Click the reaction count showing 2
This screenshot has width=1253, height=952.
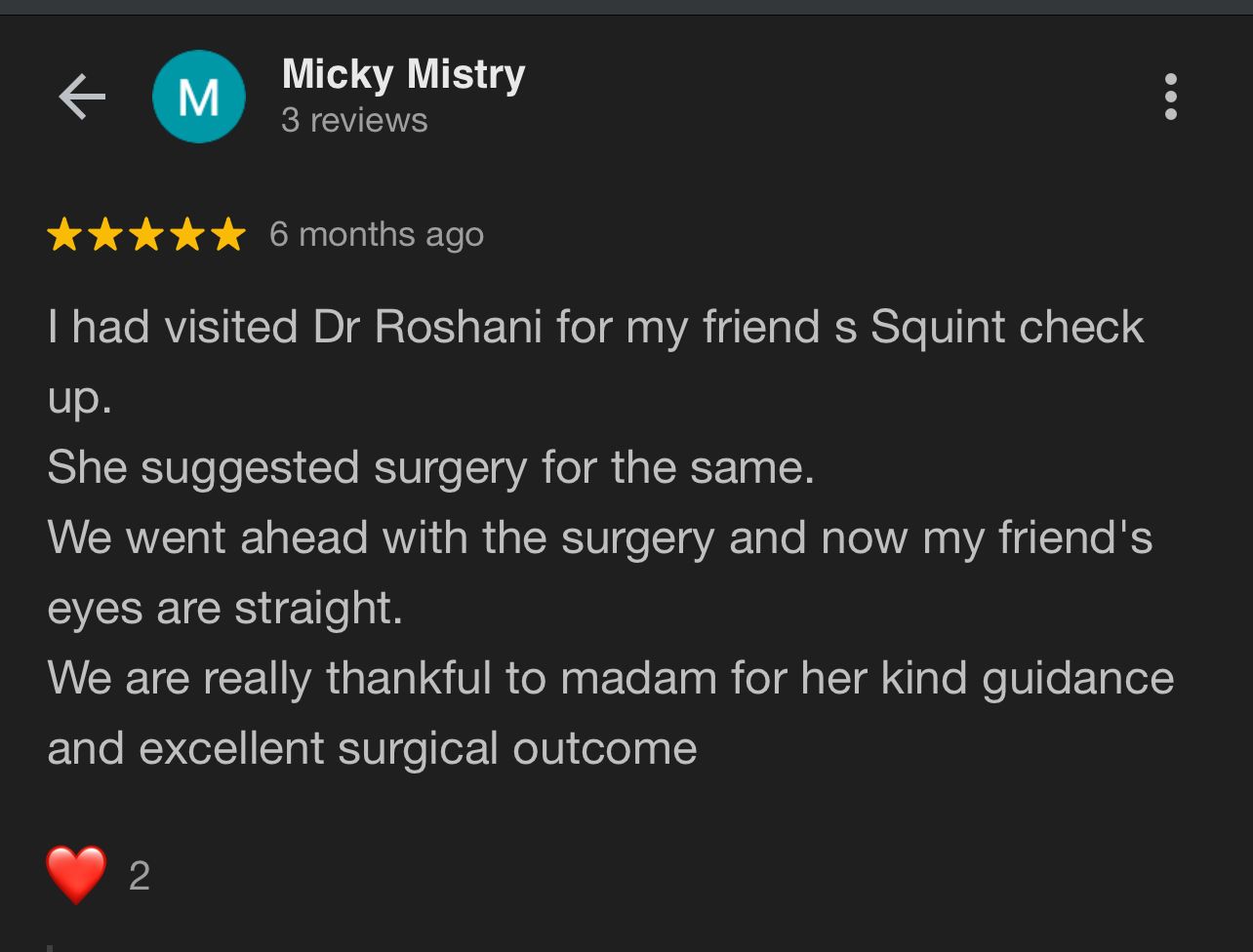pyautogui.click(x=139, y=876)
